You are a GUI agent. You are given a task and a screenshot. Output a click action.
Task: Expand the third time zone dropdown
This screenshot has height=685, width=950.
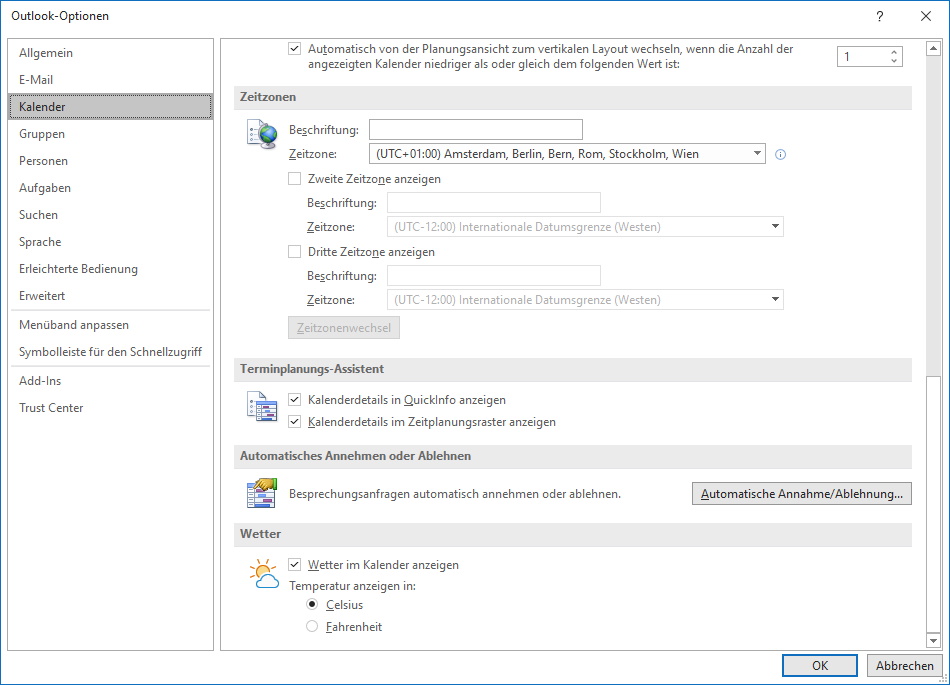[775, 299]
